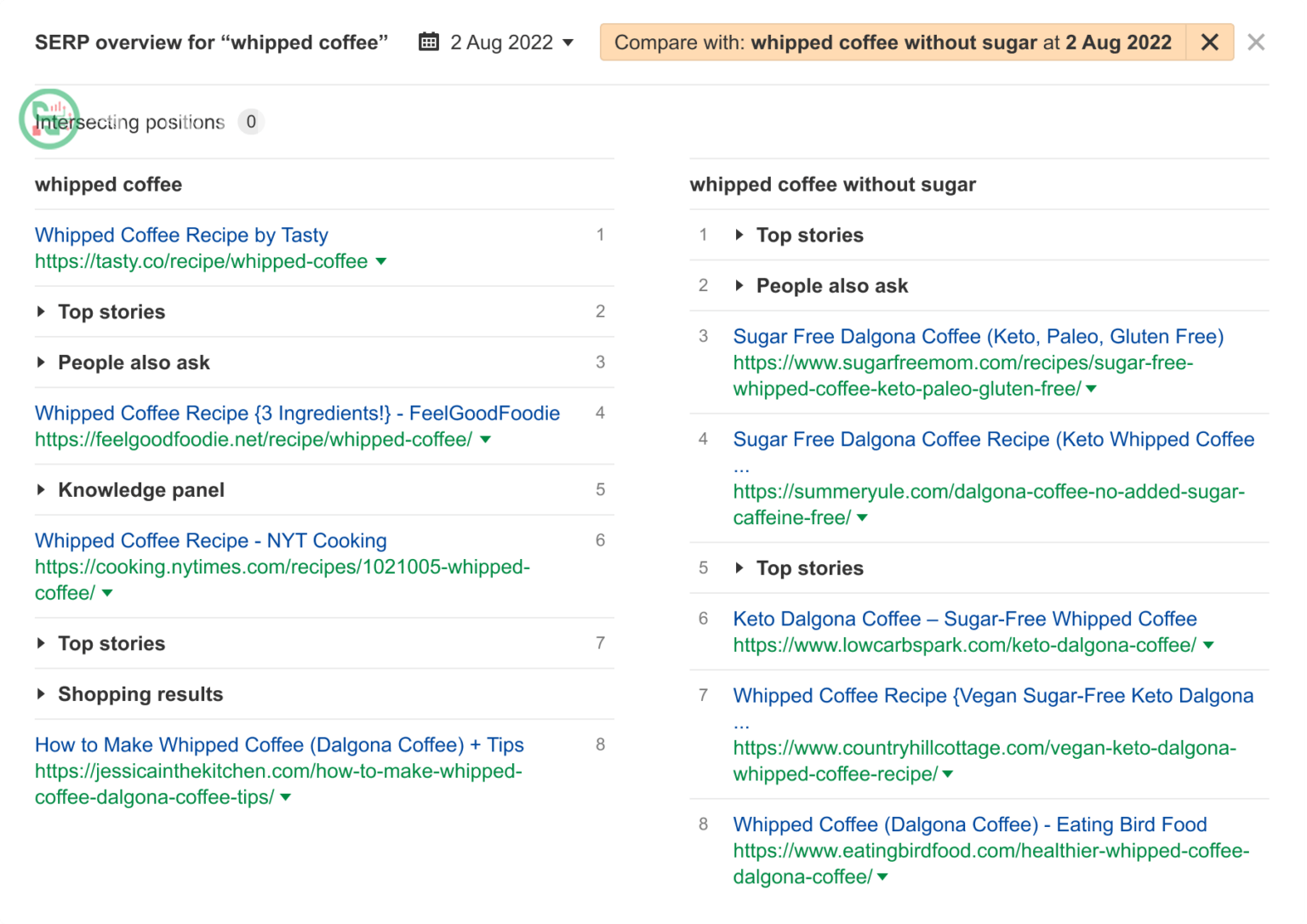
Task: Open the cooking.nytimes.com URL dropdown arrow
Action: 107,593
